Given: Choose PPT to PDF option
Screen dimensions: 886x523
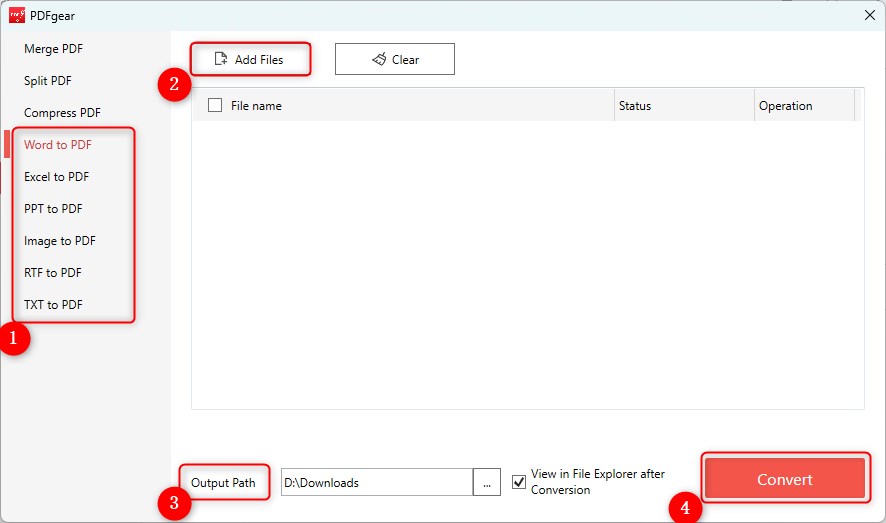Looking at the screenshot, I should click(53, 209).
